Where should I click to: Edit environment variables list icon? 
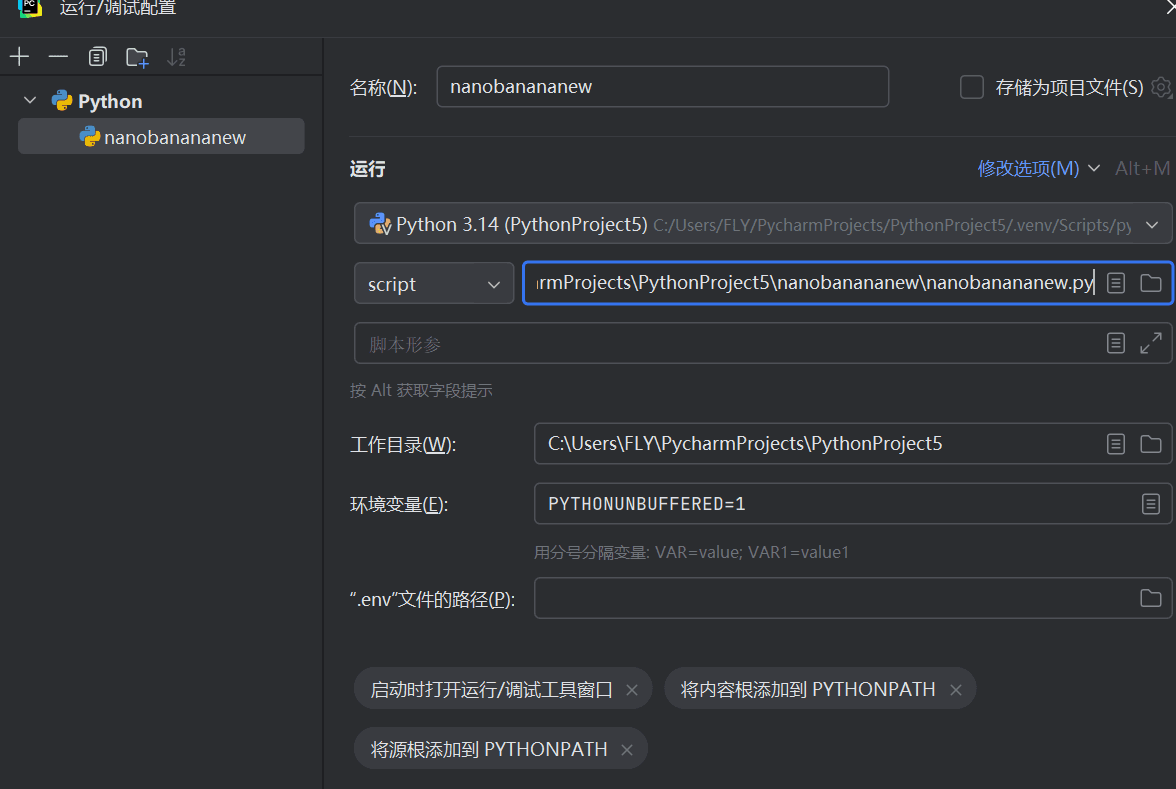pyautogui.click(x=1150, y=504)
